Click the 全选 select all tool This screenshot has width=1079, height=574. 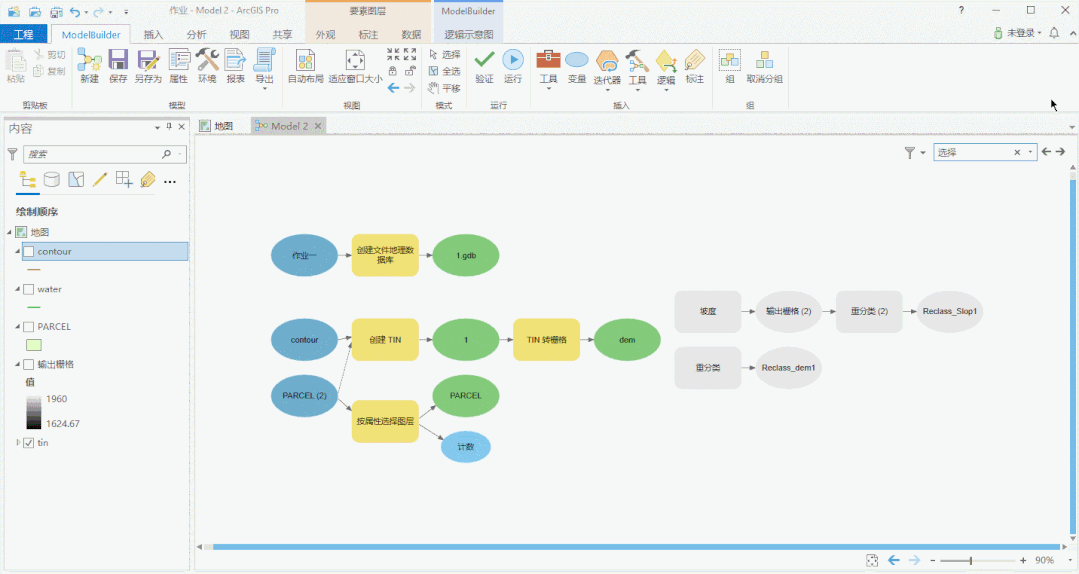pos(444,71)
